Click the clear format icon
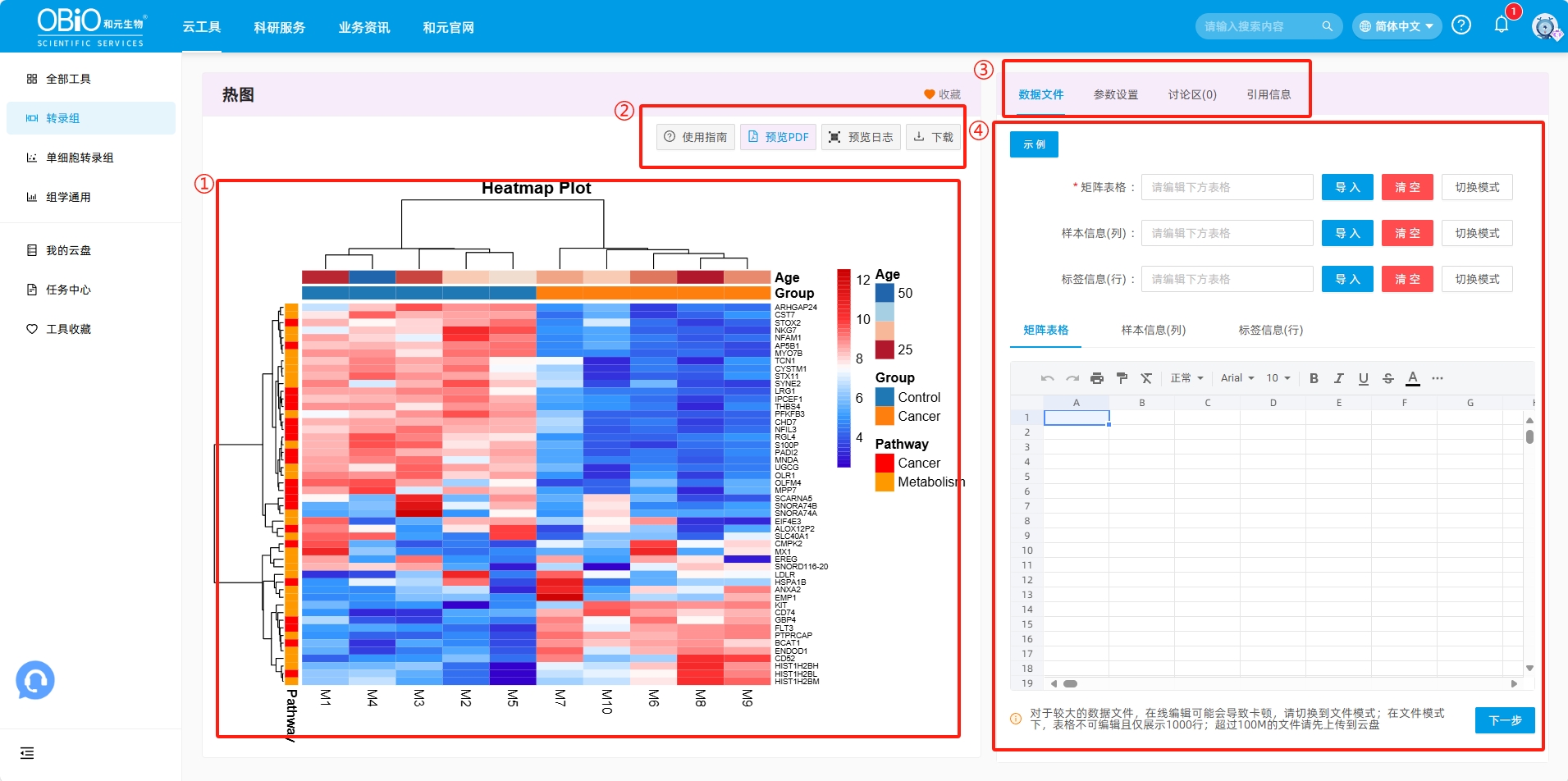Viewport: 1568px width, 781px height. [x=1146, y=378]
